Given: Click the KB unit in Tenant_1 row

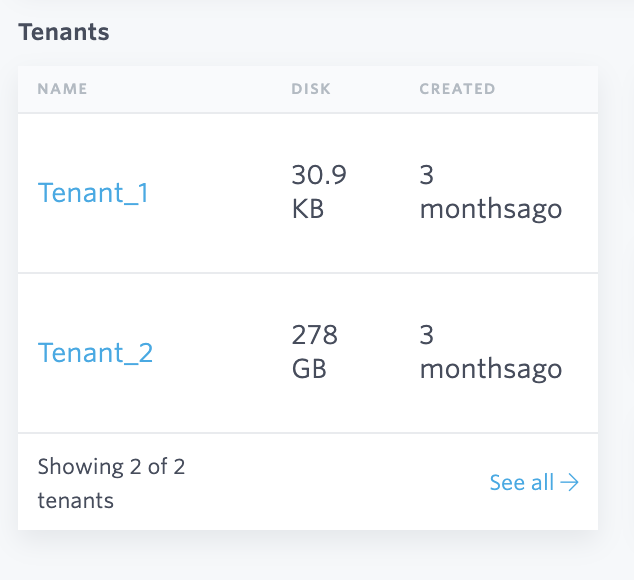Looking at the screenshot, I should (307, 210).
